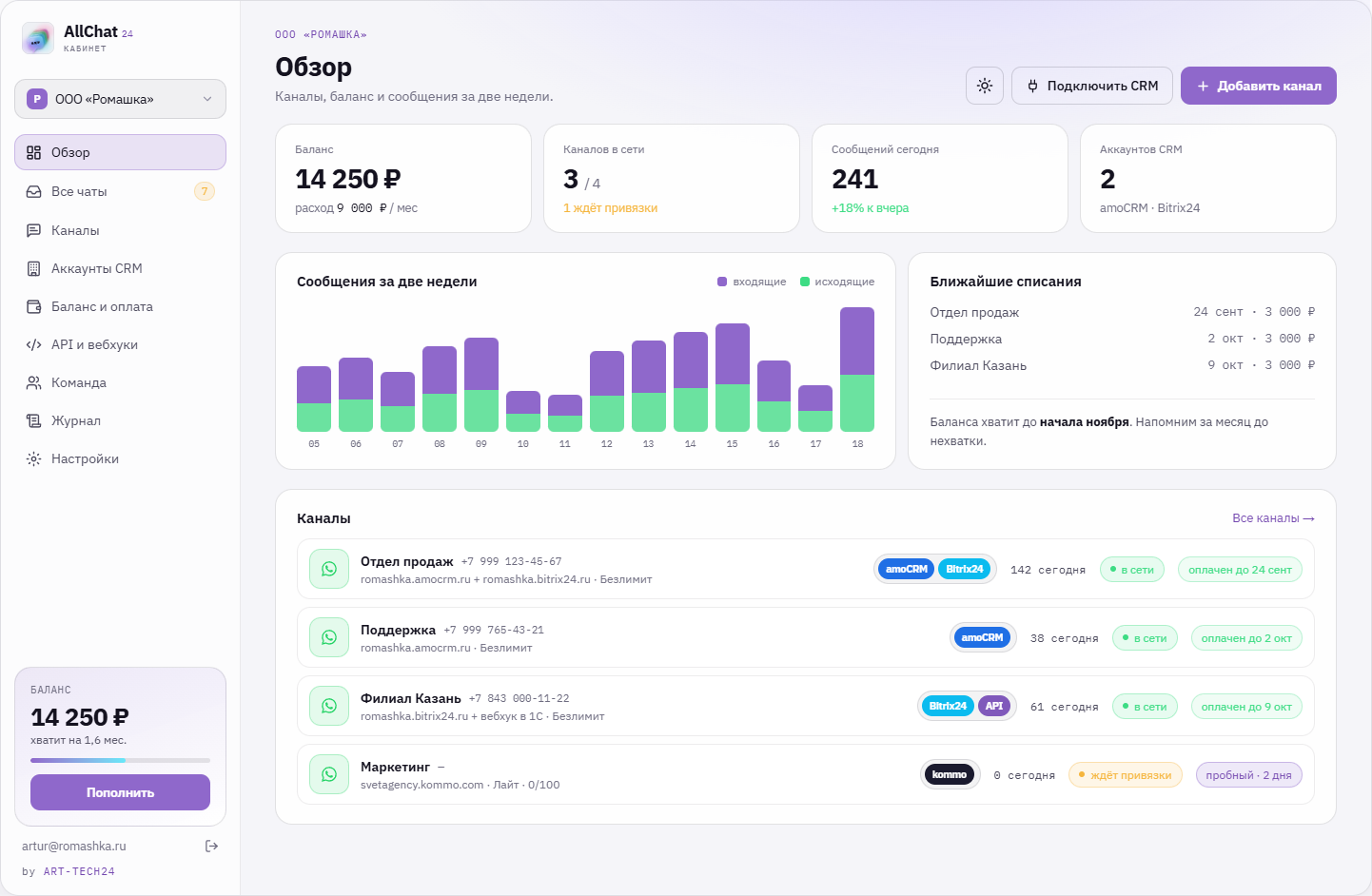Click the Каналов в сети stat card
This screenshot has width=1372, height=896.
click(672, 178)
